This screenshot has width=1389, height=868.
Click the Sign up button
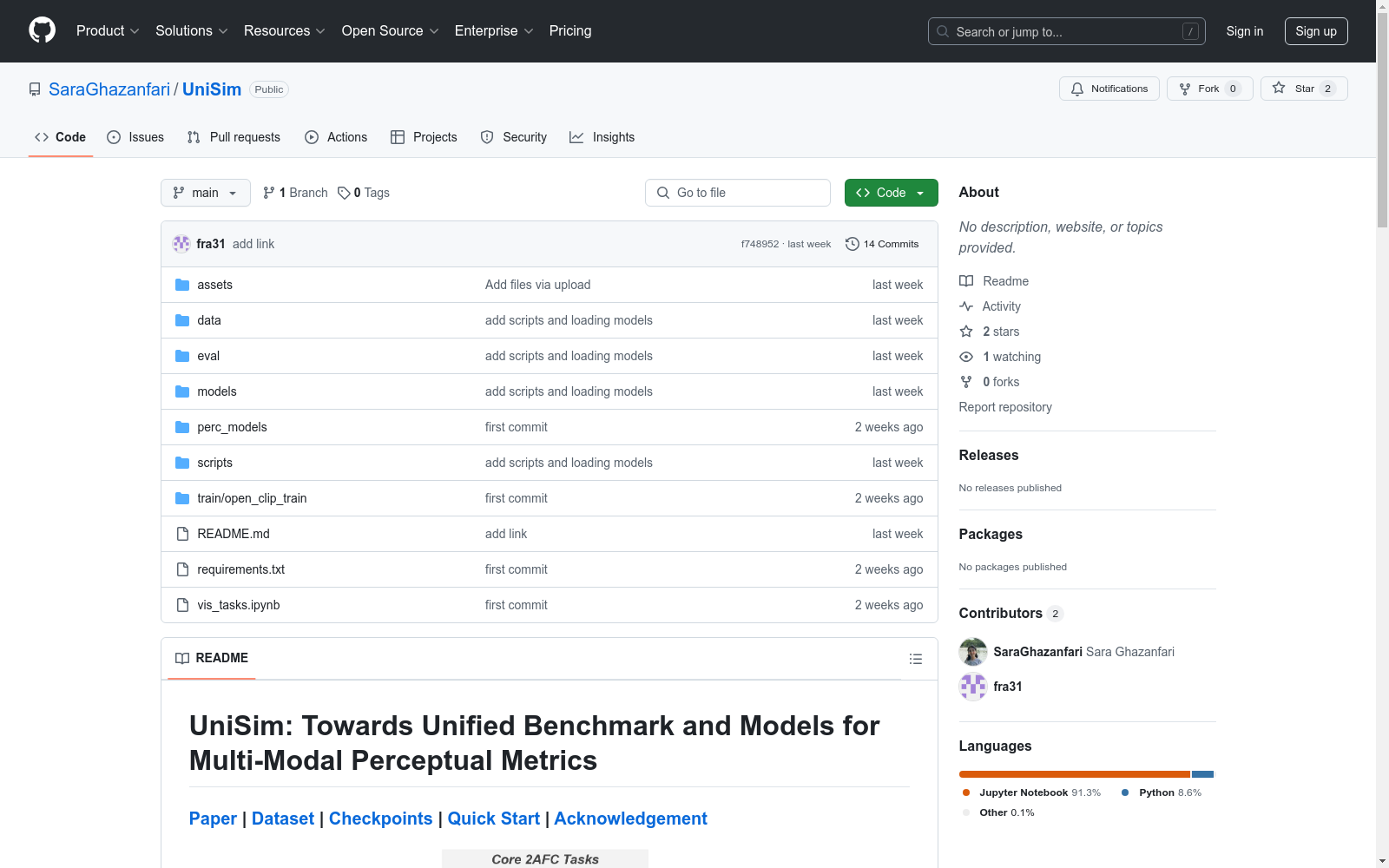(1316, 31)
